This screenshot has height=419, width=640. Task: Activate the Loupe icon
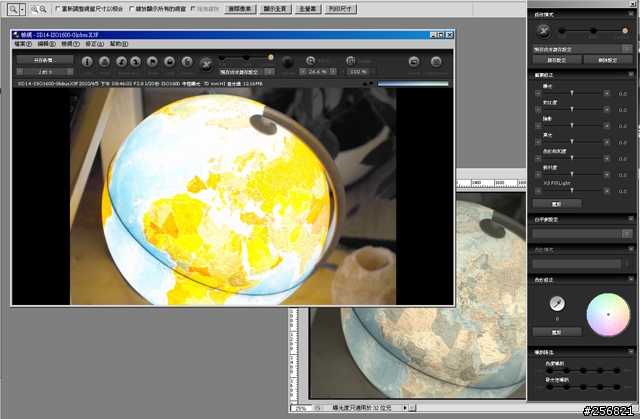[x=351, y=61]
